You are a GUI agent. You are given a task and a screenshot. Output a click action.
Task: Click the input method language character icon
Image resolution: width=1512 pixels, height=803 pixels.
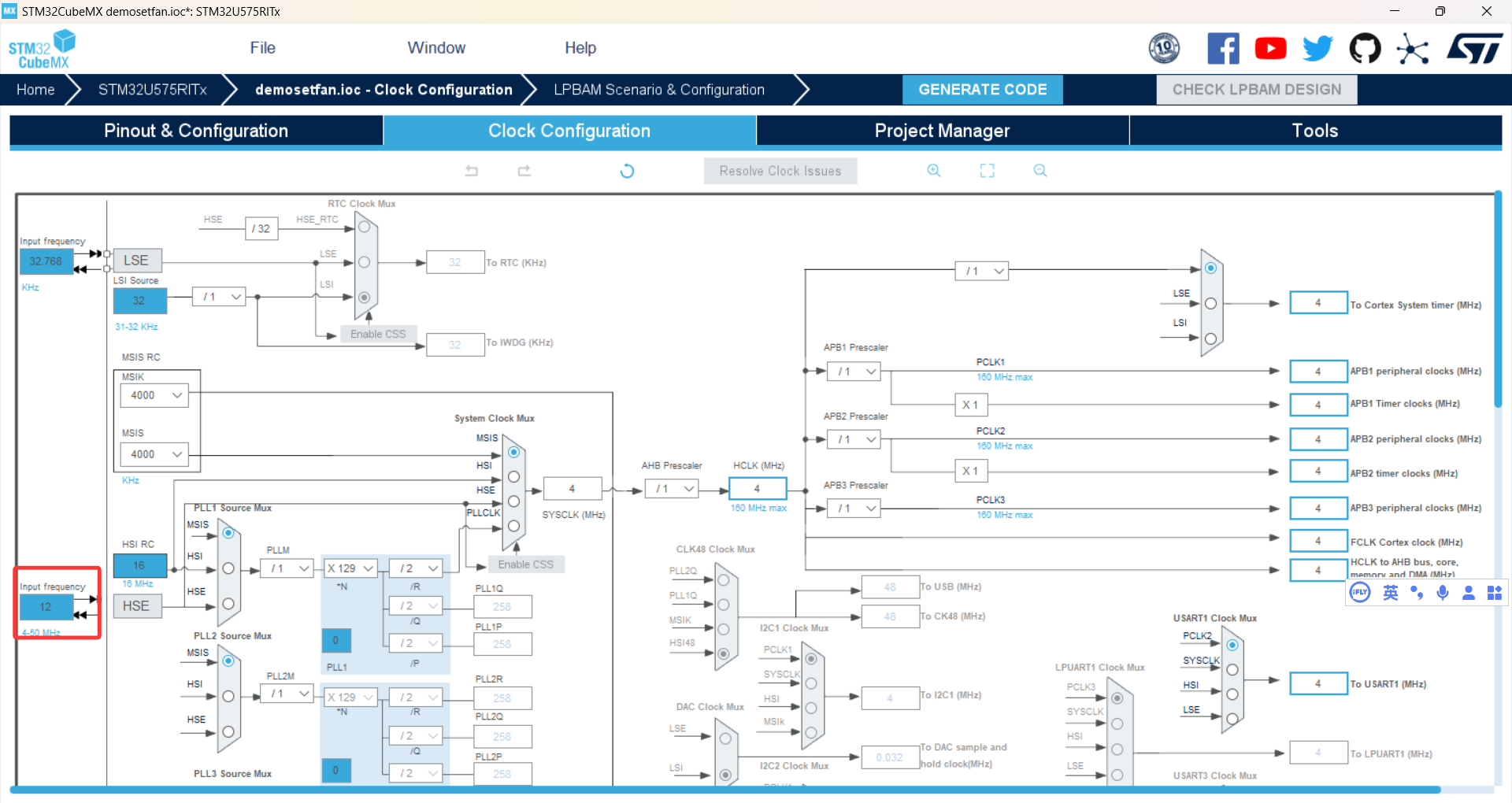click(x=1391, y=593)
